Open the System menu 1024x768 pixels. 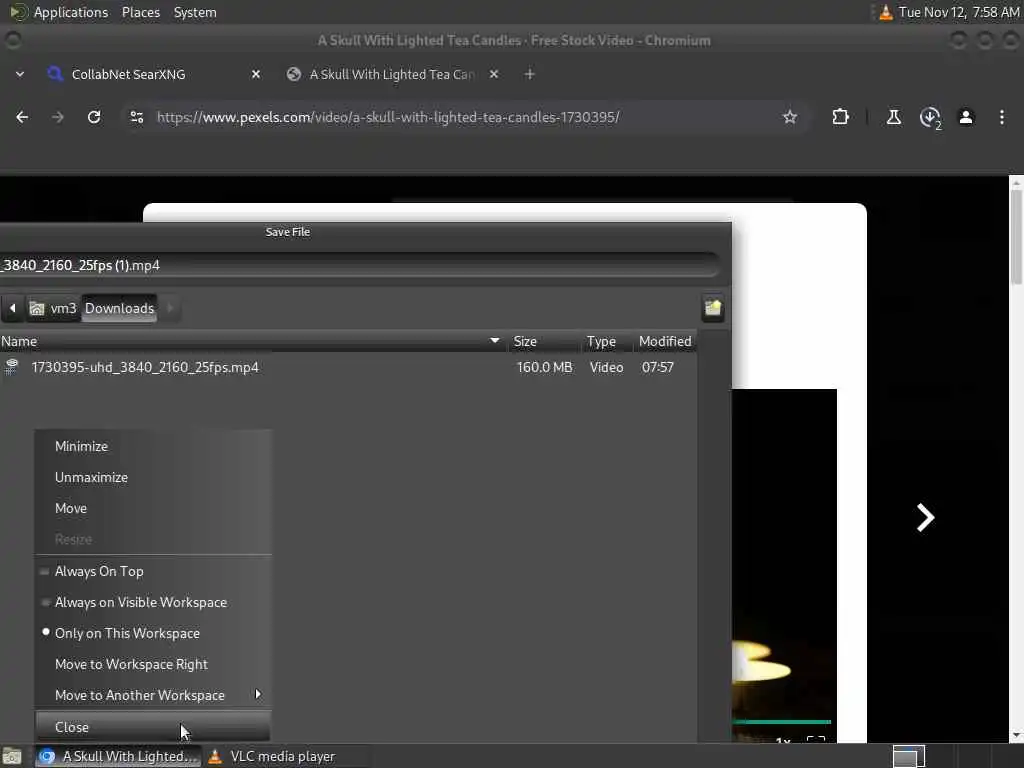click(195, 12)
